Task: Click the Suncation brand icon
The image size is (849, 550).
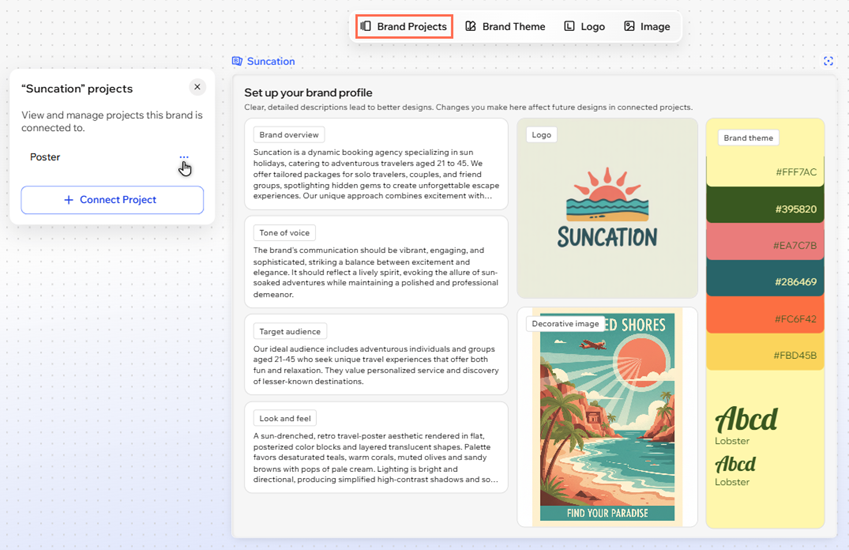Action: 237,61
